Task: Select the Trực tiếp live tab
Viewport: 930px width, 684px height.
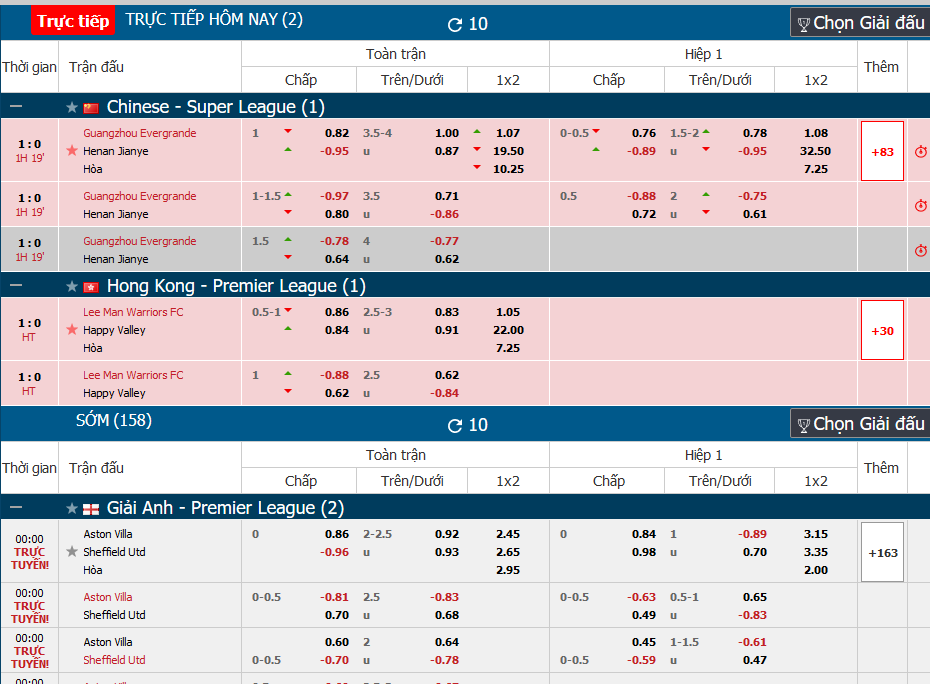Action: click(73, 21)
